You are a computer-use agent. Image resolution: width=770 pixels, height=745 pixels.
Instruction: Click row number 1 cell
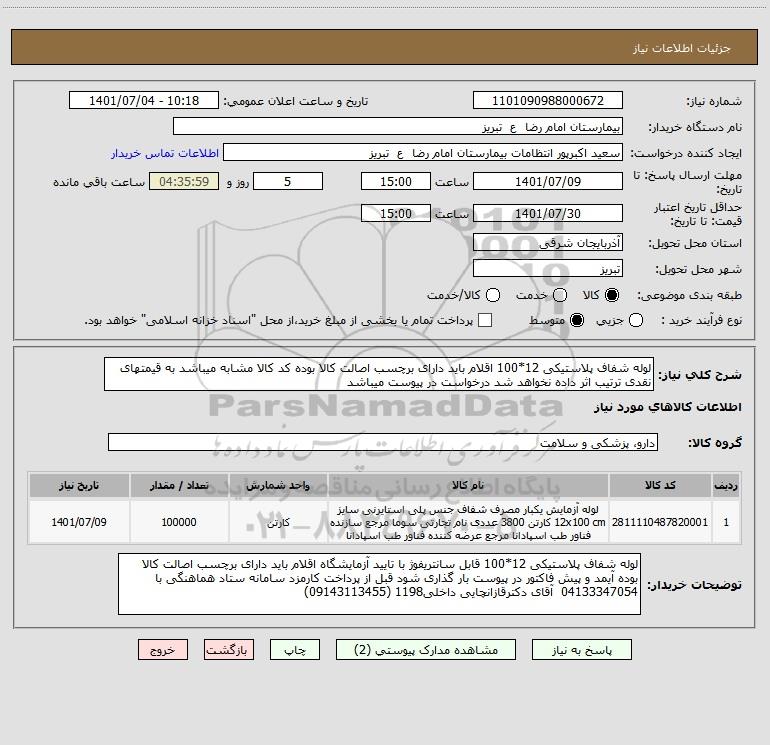click(726, 522)
